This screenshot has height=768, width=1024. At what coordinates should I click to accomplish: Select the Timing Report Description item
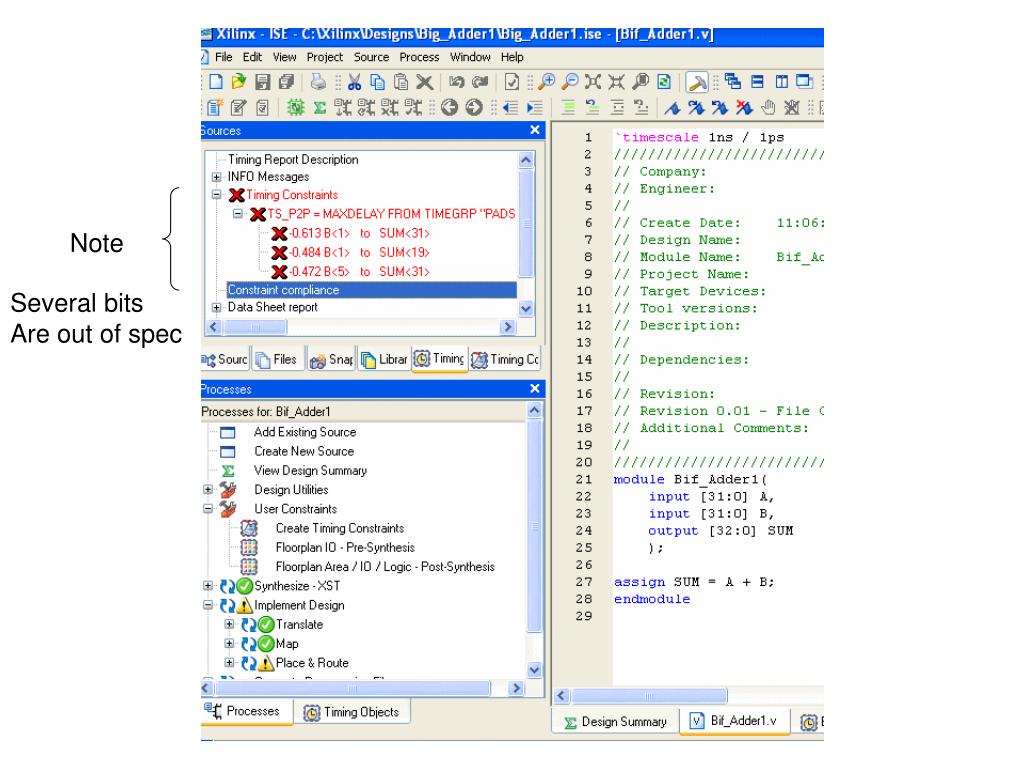click(x=293, y=159)
